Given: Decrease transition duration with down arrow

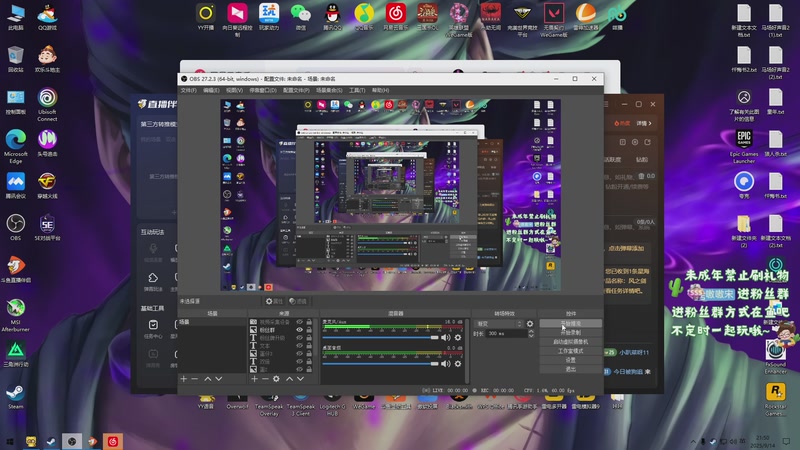Looking at the screenshot, I should click(531, 336).
